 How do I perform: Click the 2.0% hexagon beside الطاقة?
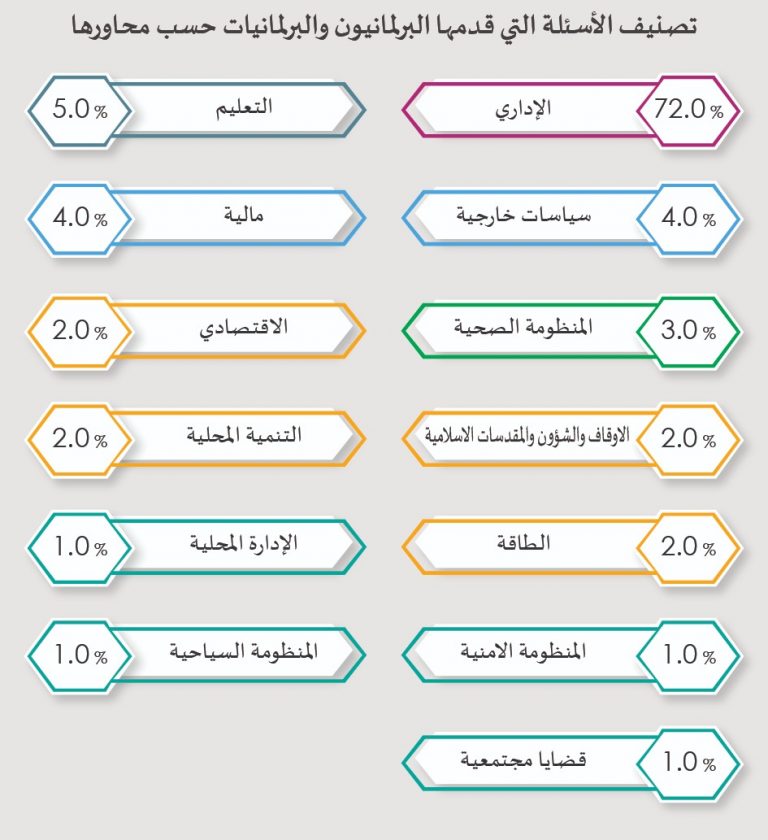pyautogui.click(x=688, y=547)
